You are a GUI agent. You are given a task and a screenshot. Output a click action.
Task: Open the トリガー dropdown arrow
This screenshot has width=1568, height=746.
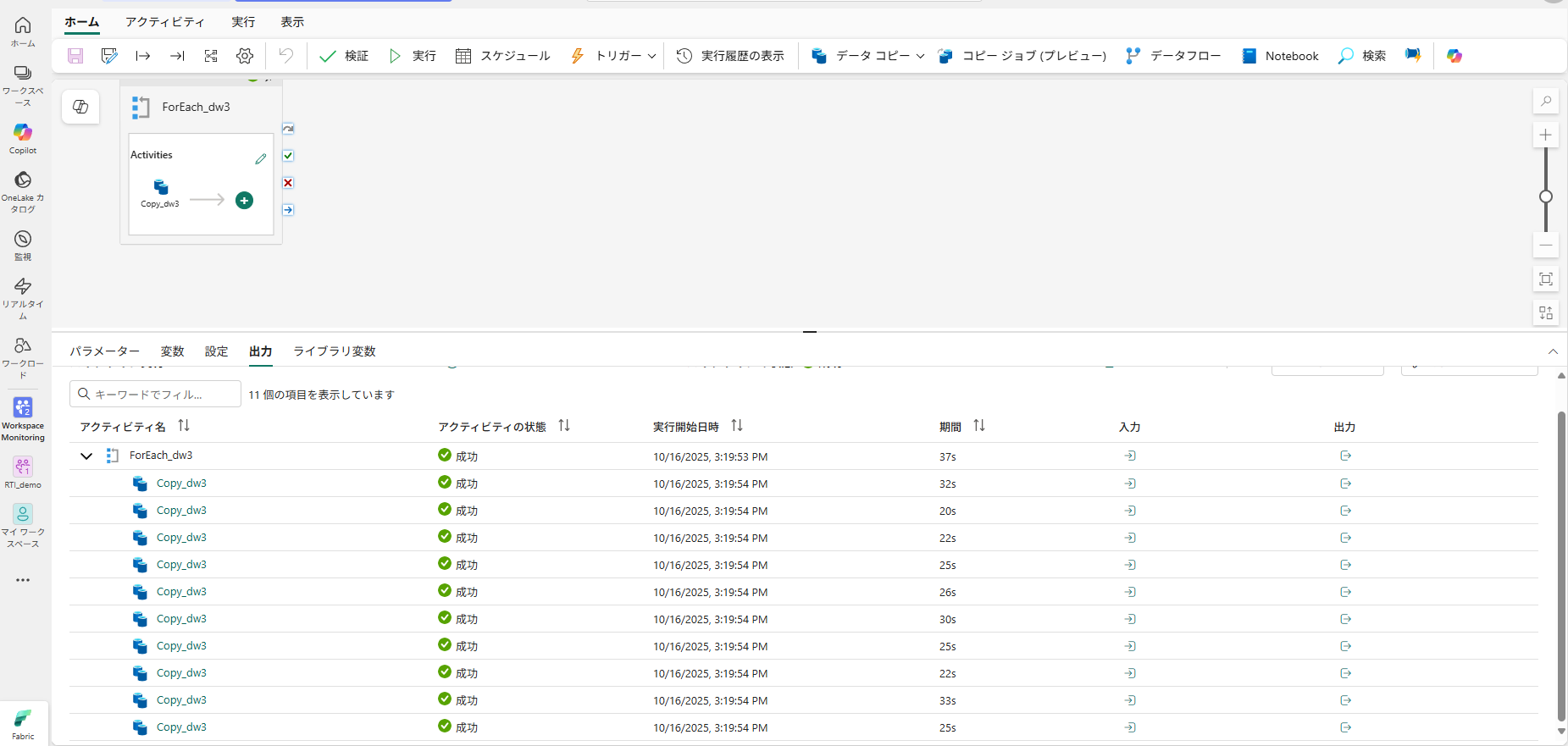pyautogui.click(x=651, y=56)
